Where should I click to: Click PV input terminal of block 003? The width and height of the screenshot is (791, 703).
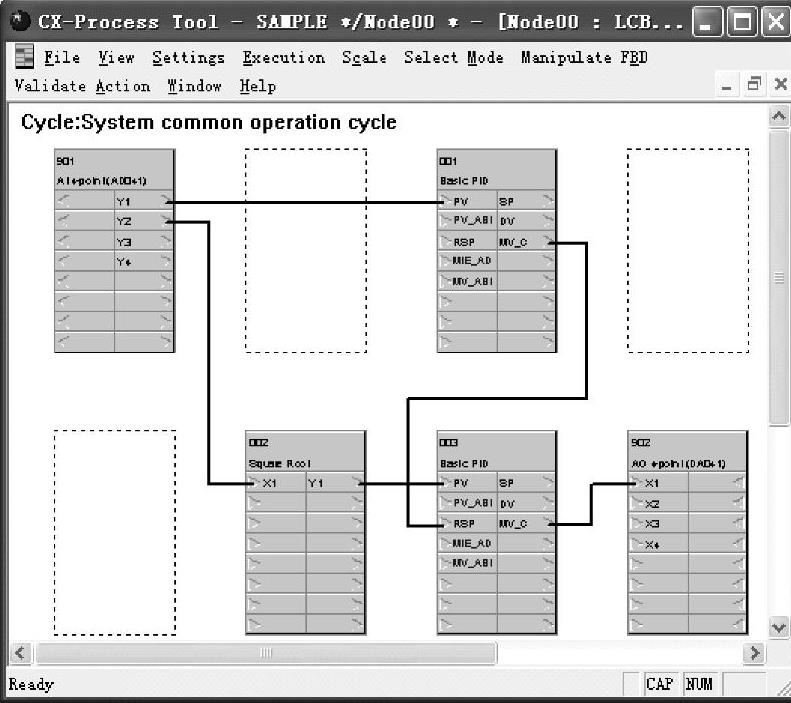click(x=467, y=483)
